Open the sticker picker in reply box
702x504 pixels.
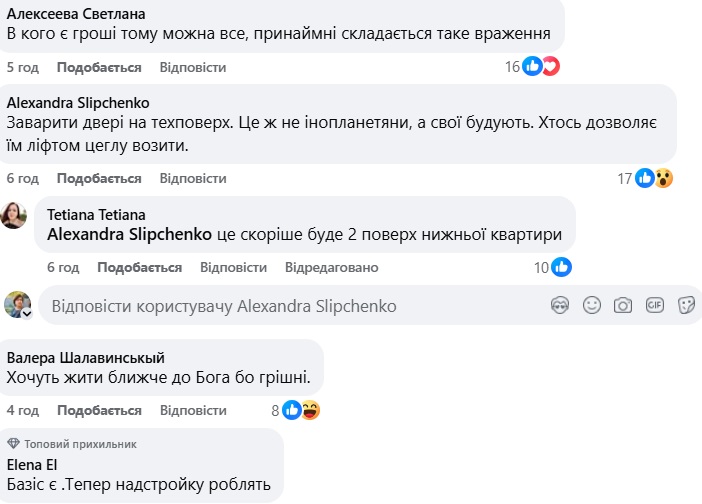click(x=686, y=305)
